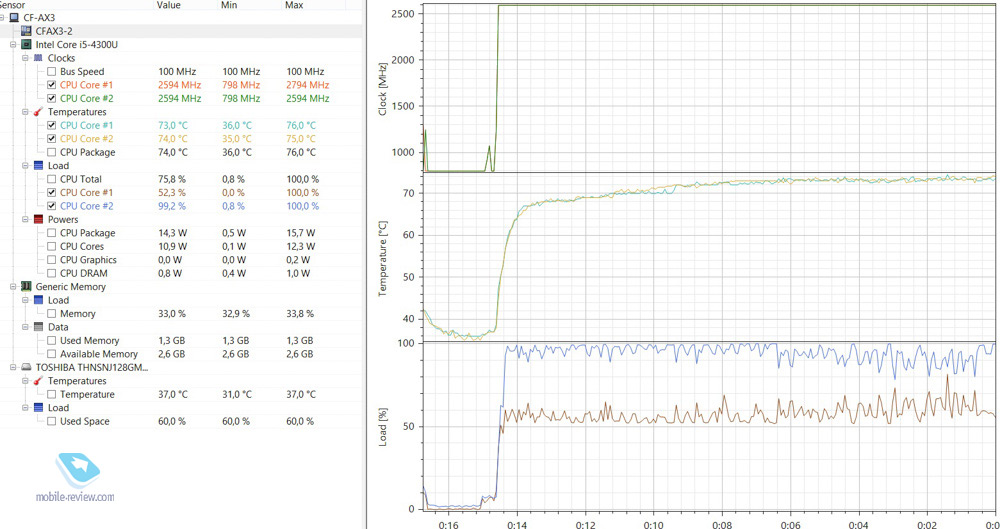Uncheck CPU Core #2 under Load
1000x529 pixels.
click(52, 205)
